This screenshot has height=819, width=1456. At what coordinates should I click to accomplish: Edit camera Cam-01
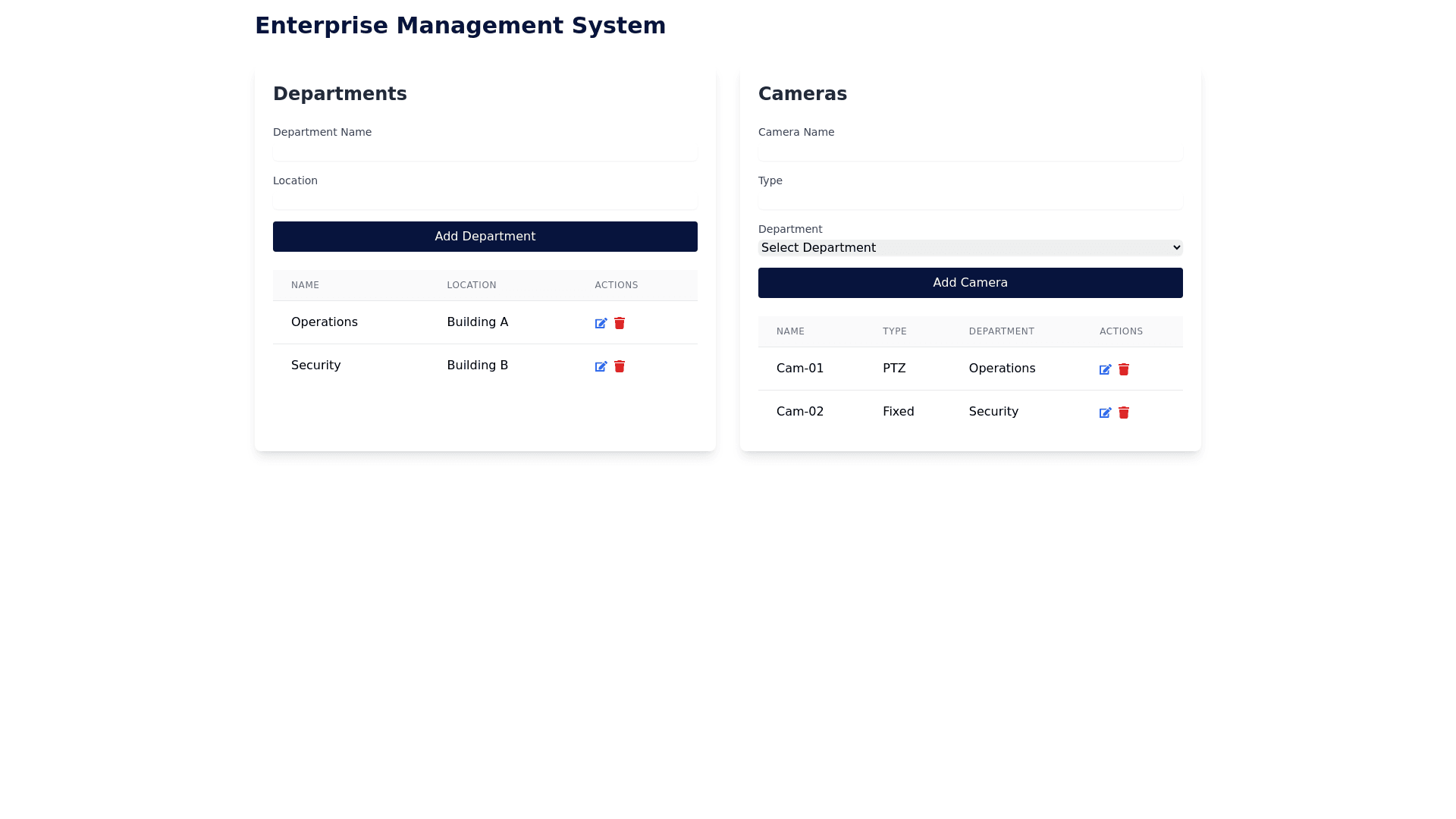pyautogui.click(x=1105, y=369)
